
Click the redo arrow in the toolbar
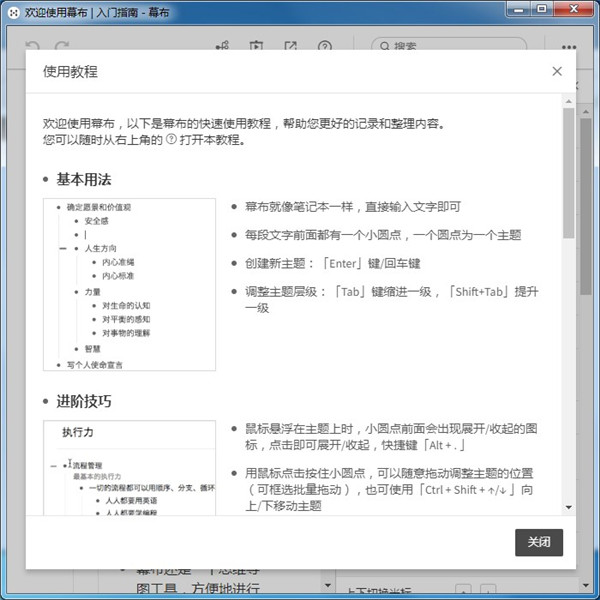[62, 46]
